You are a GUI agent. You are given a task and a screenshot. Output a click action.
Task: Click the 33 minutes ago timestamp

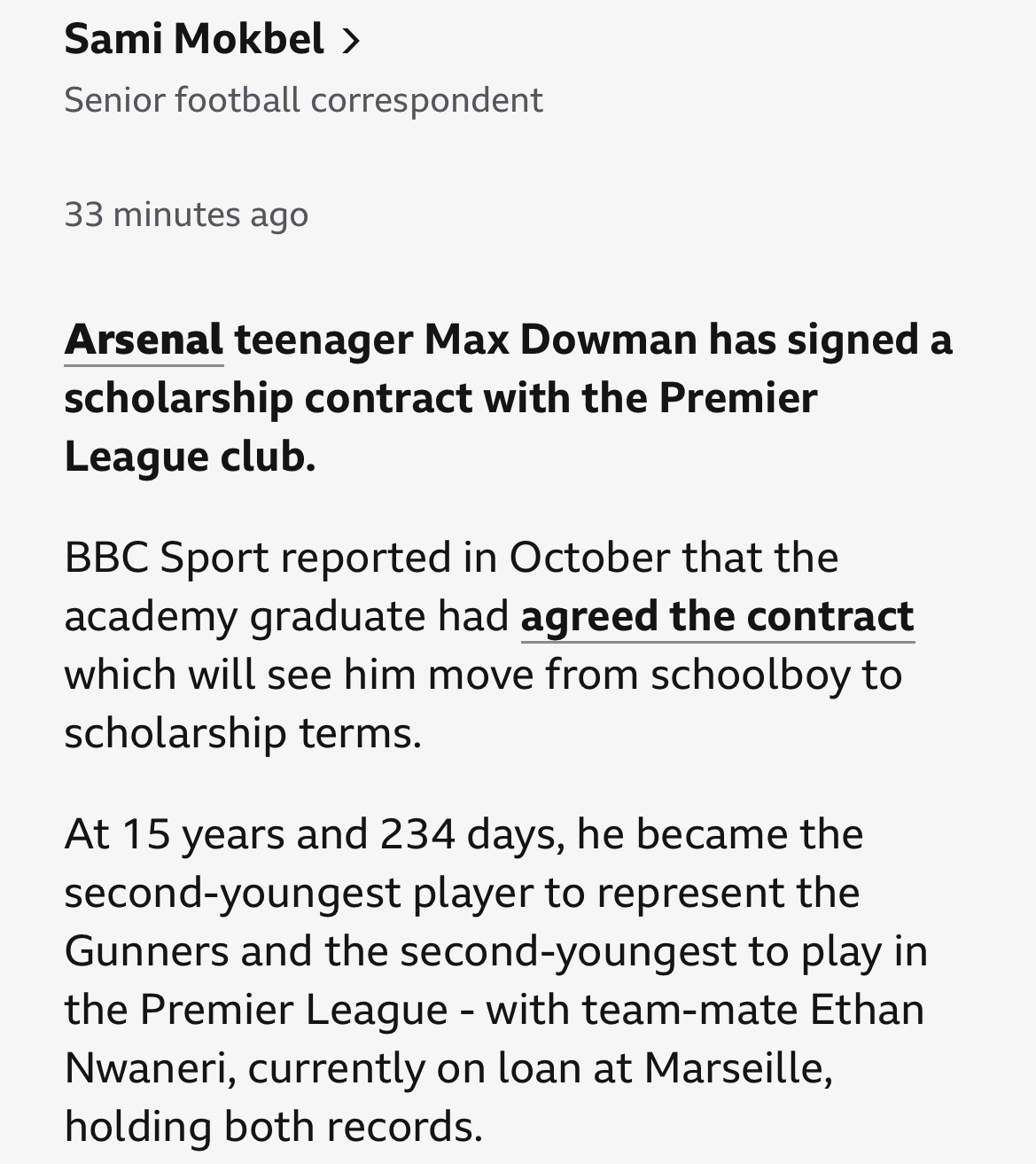point(186,215)
